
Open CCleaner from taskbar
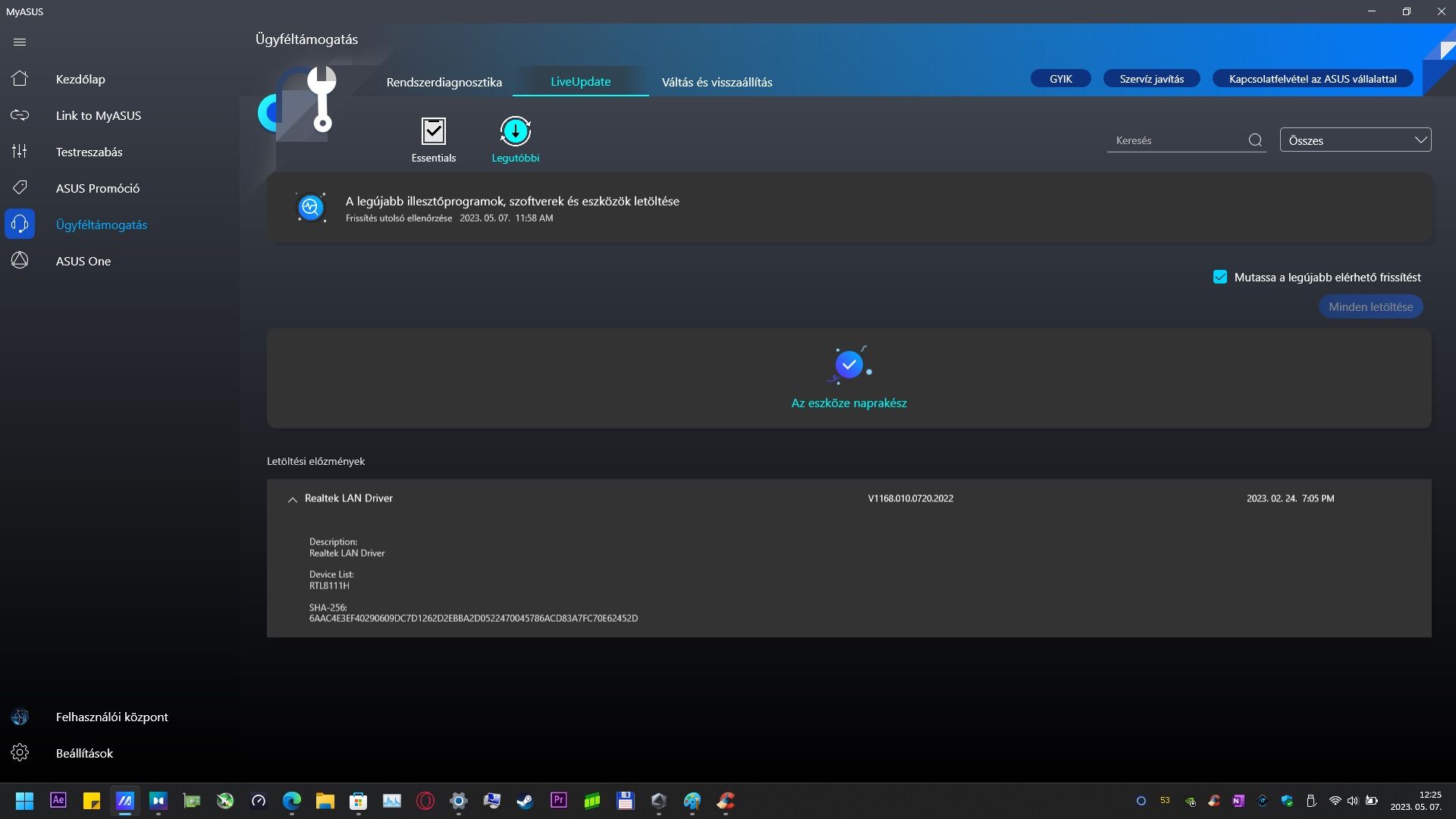726,801
